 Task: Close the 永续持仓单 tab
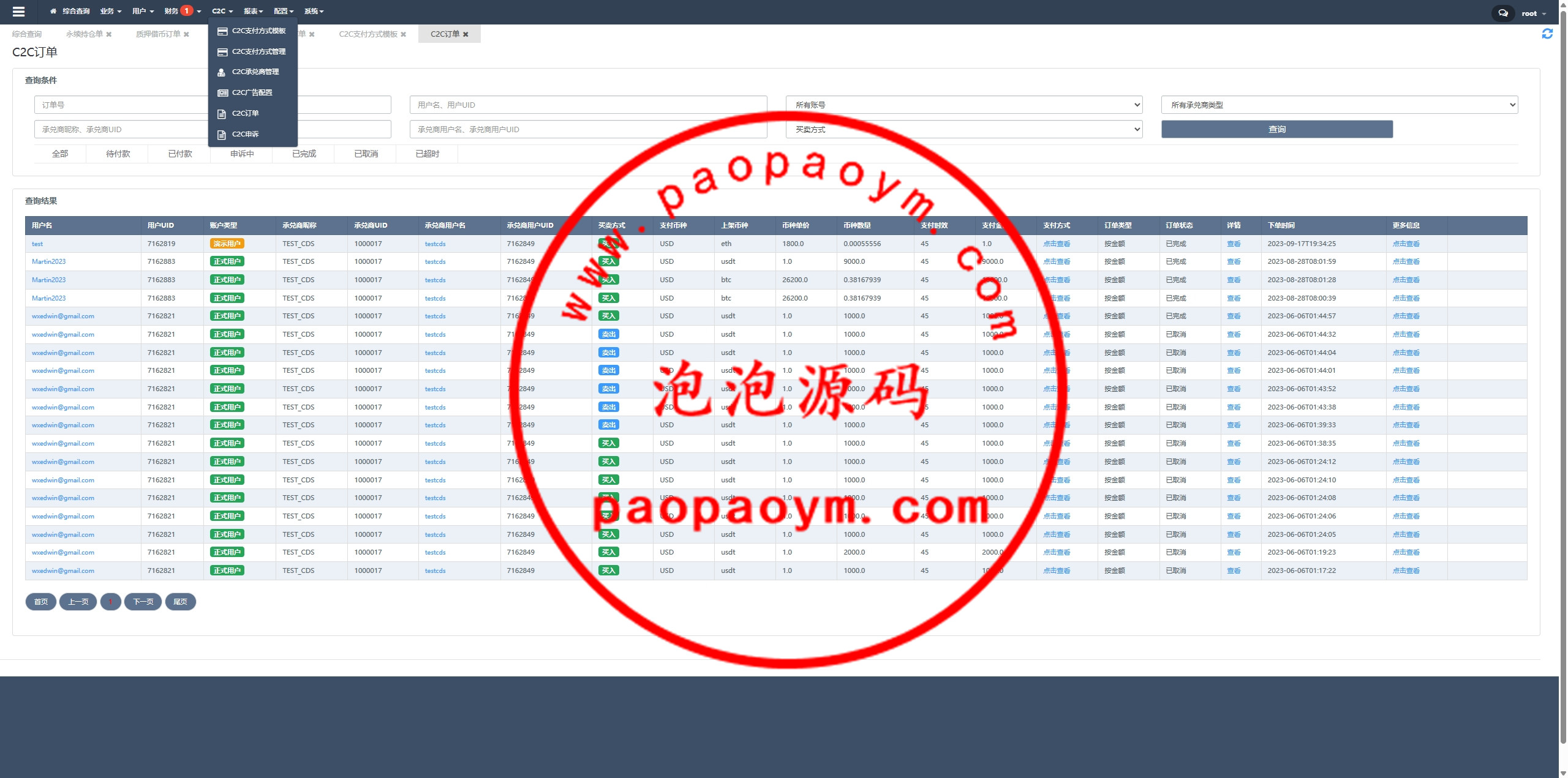[x=109, y=34]
